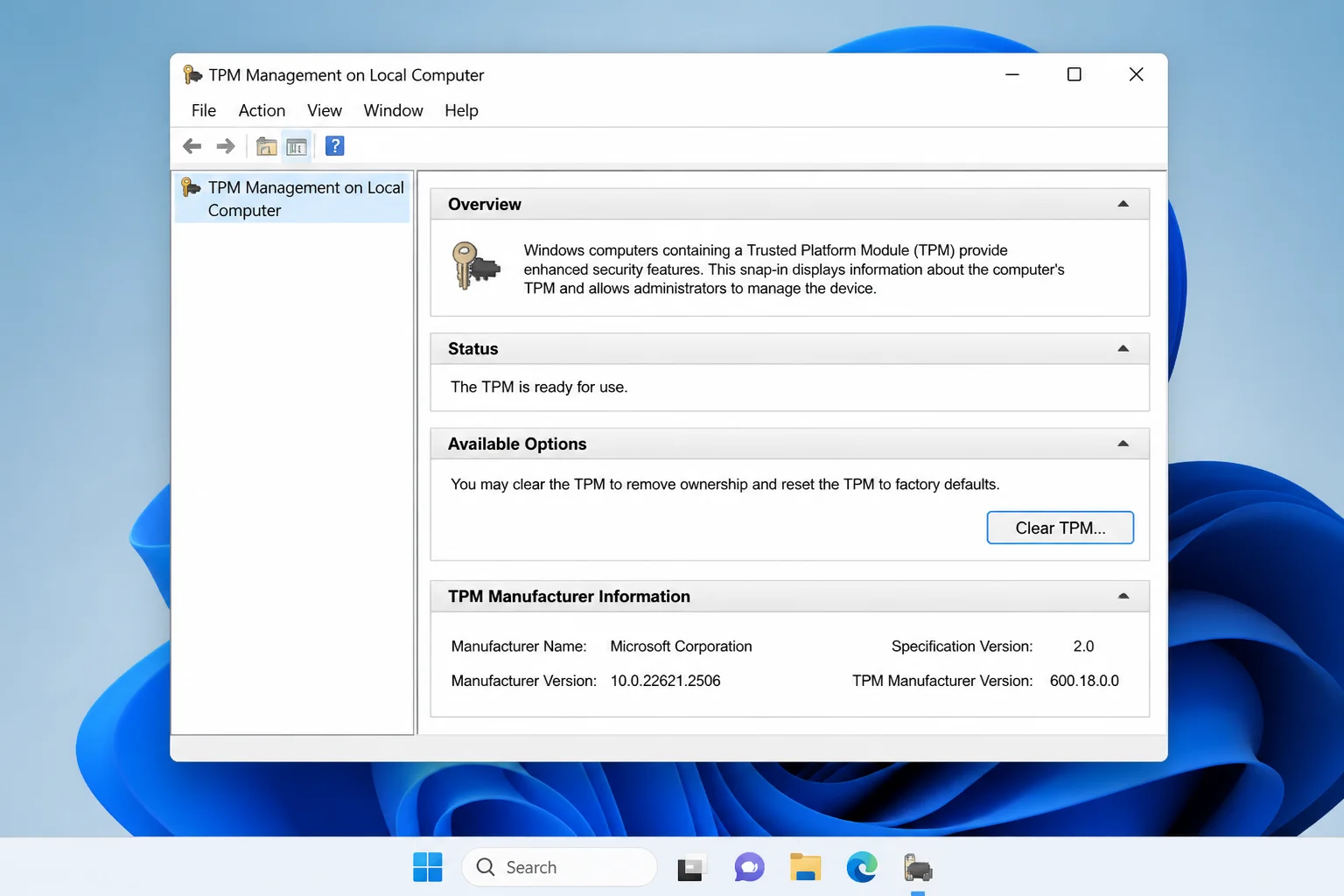1344x896 pixels.
Task: Click the 10.0.22621.2506 manufacturer version value
Action: coord(665,681)
